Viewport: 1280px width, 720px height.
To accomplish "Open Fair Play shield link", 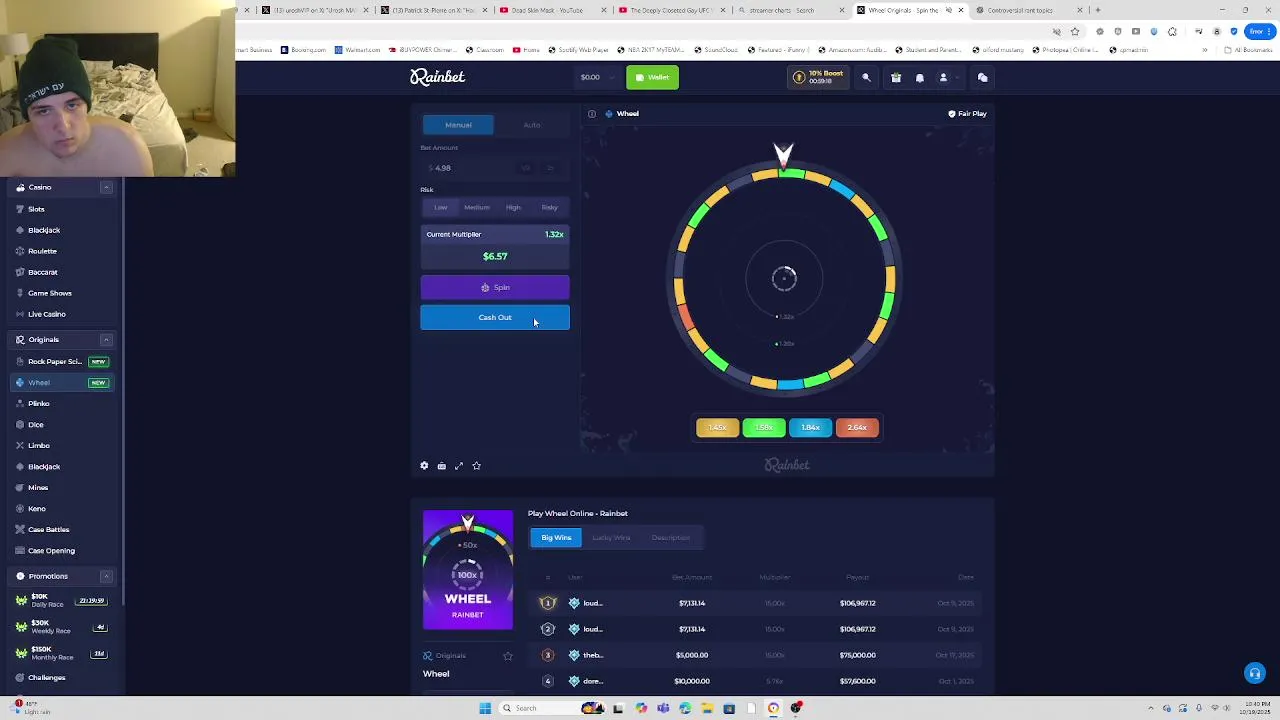I will 967,114.
